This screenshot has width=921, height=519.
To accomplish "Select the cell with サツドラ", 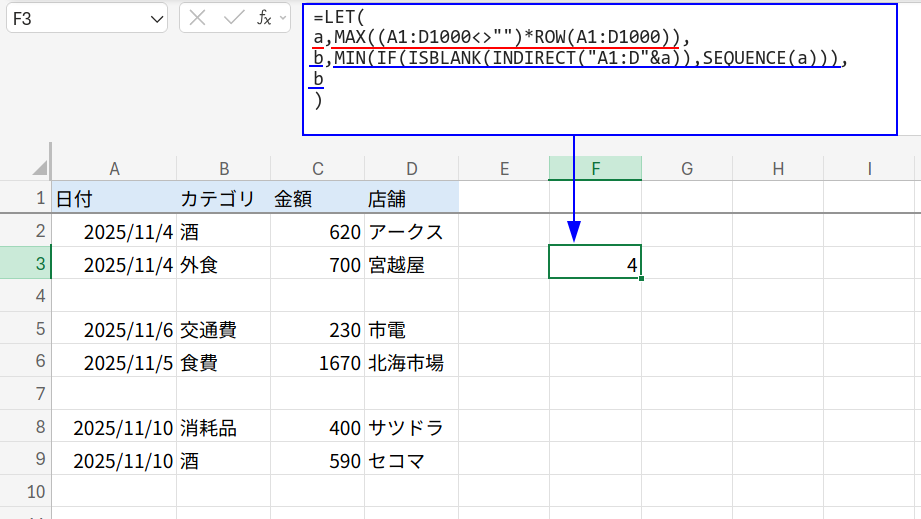I will 412,427.
